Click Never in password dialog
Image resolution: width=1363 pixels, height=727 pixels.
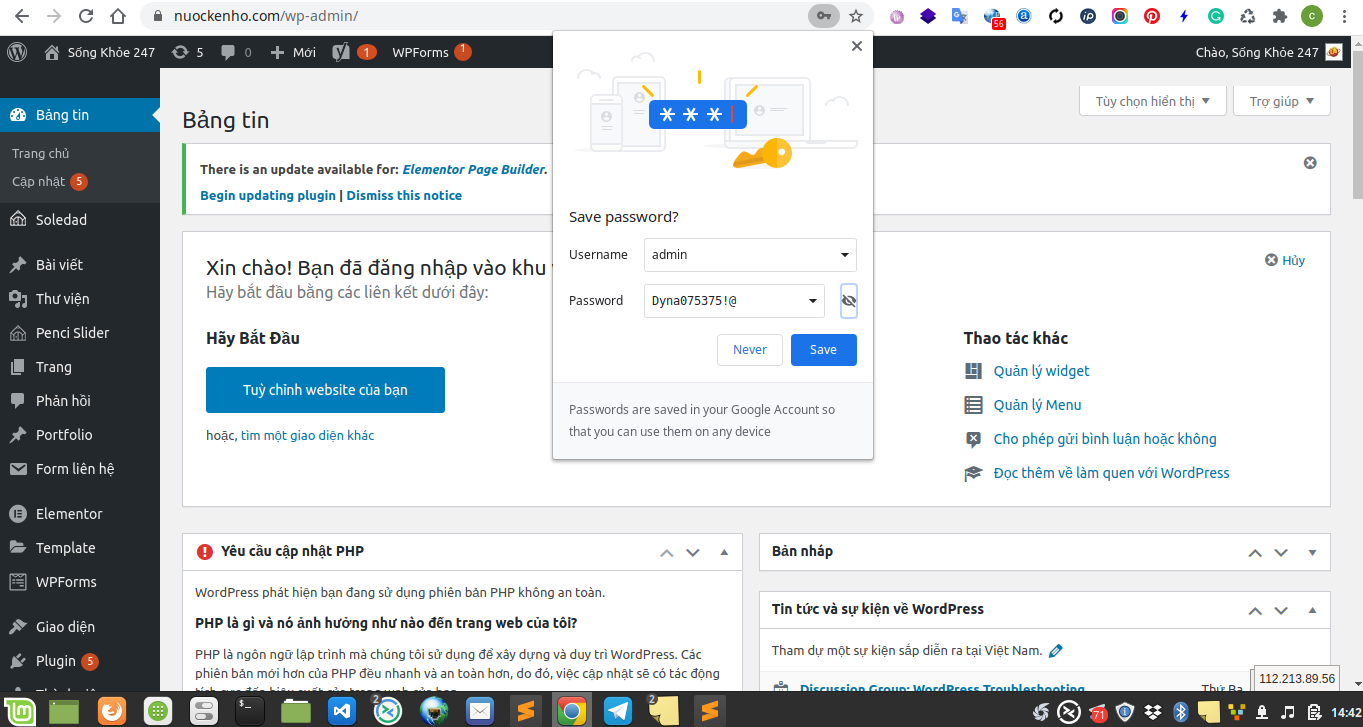750,350
